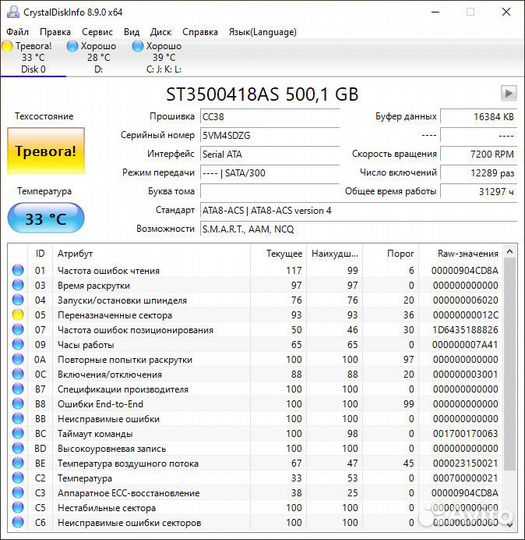Click the Raw-значения column header

click(x=461, y=254)
